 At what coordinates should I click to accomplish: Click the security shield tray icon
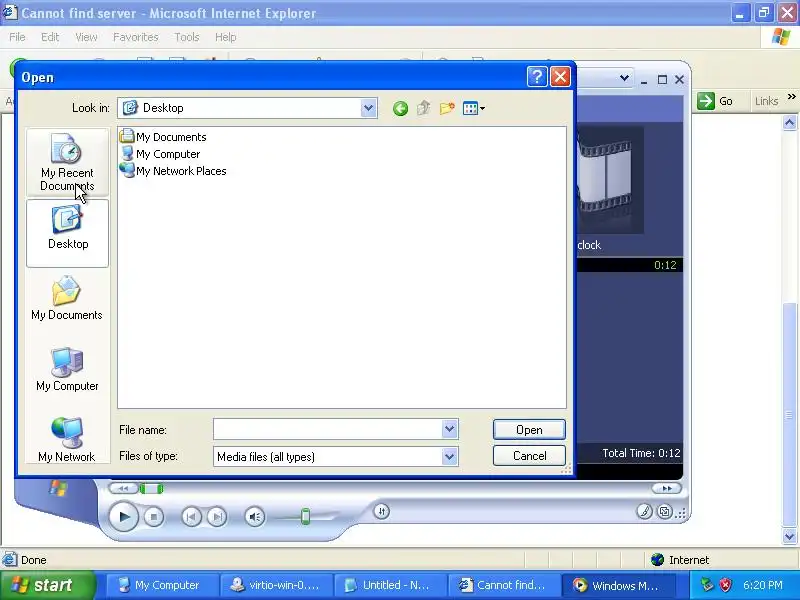pos(725,585)
